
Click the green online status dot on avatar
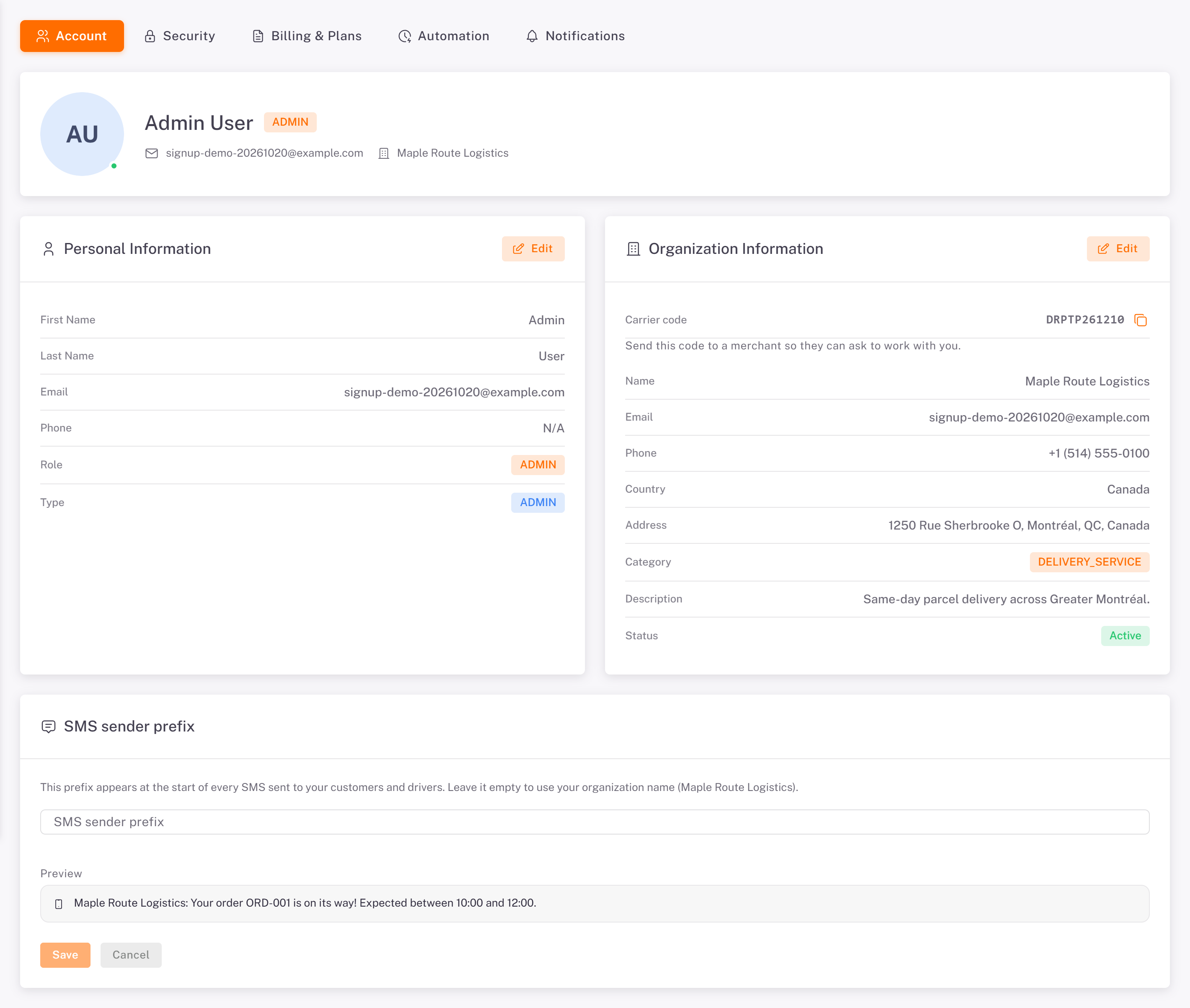click(x=114, y=166)
